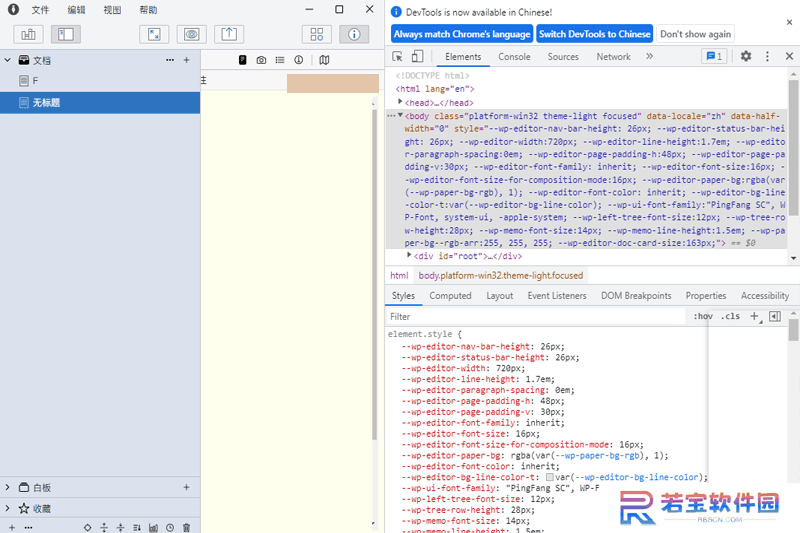Switch to the Network tab

click(x=613, y=57)
